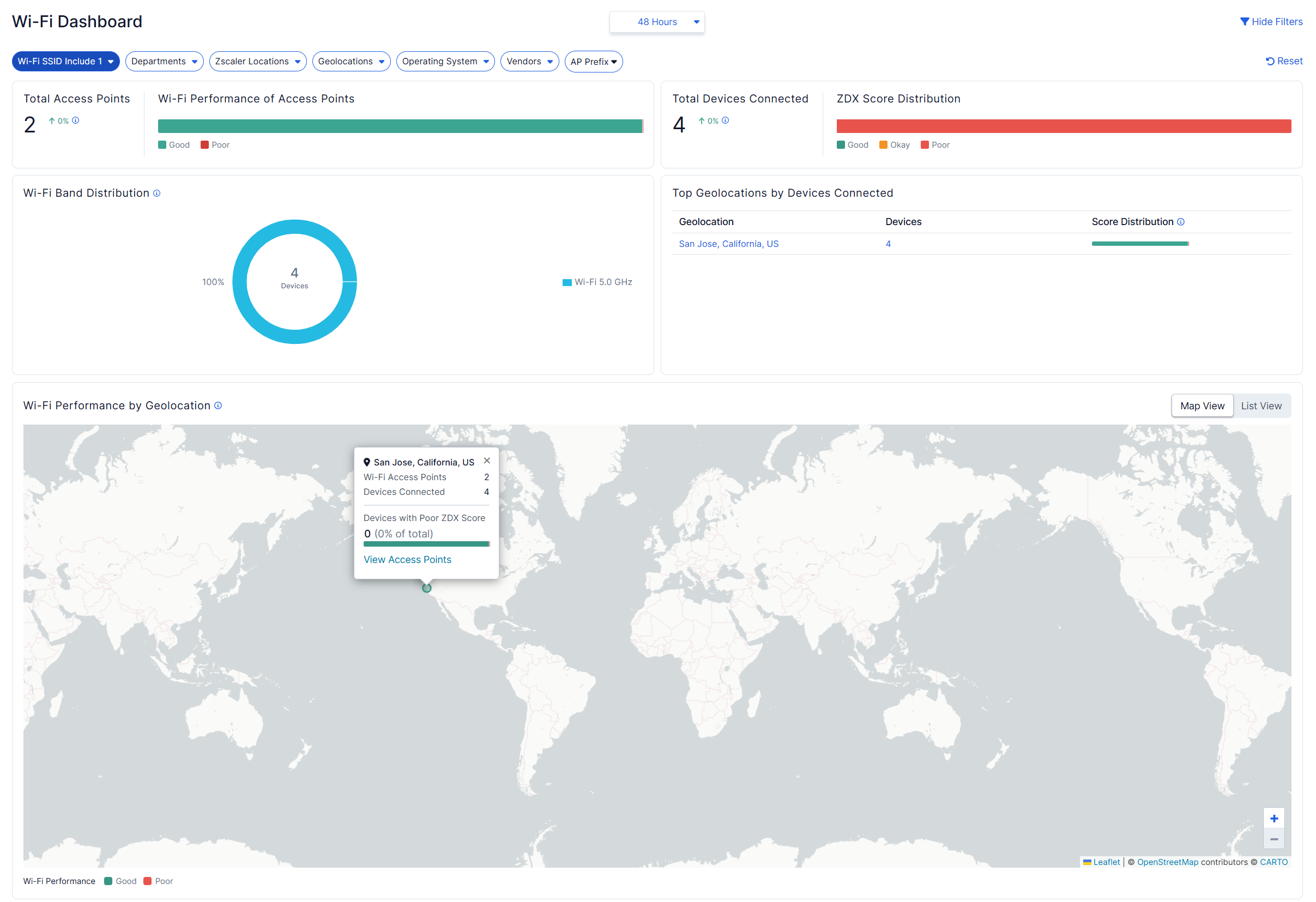Open the 48 Hours time range dropdown
Viewport: 1316px width, 902px height.
pyautogui.click(x=657, y=22)
